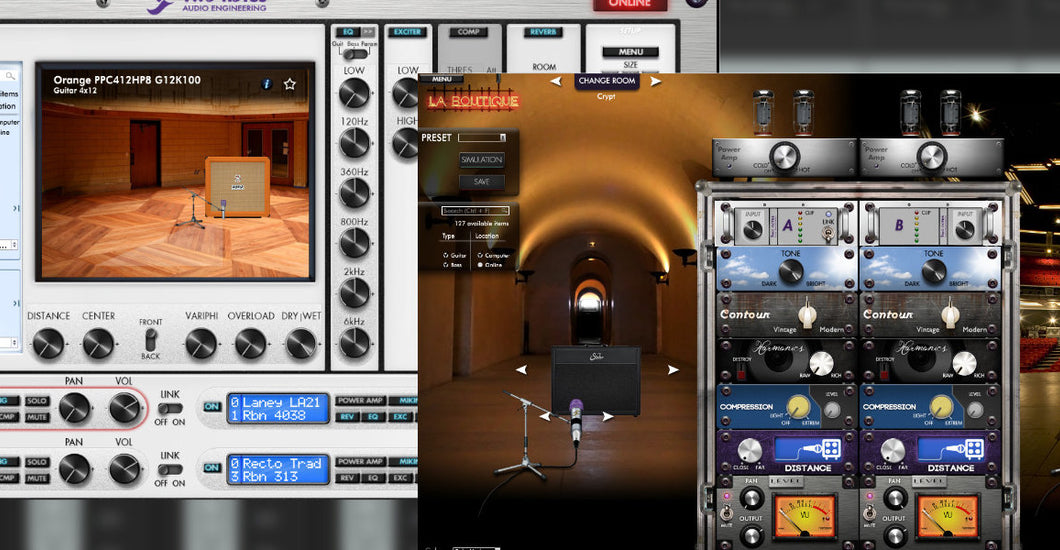
Task: Open info for the Orange PPC412HP8 cabinet
Action: [x=266, y=84]
